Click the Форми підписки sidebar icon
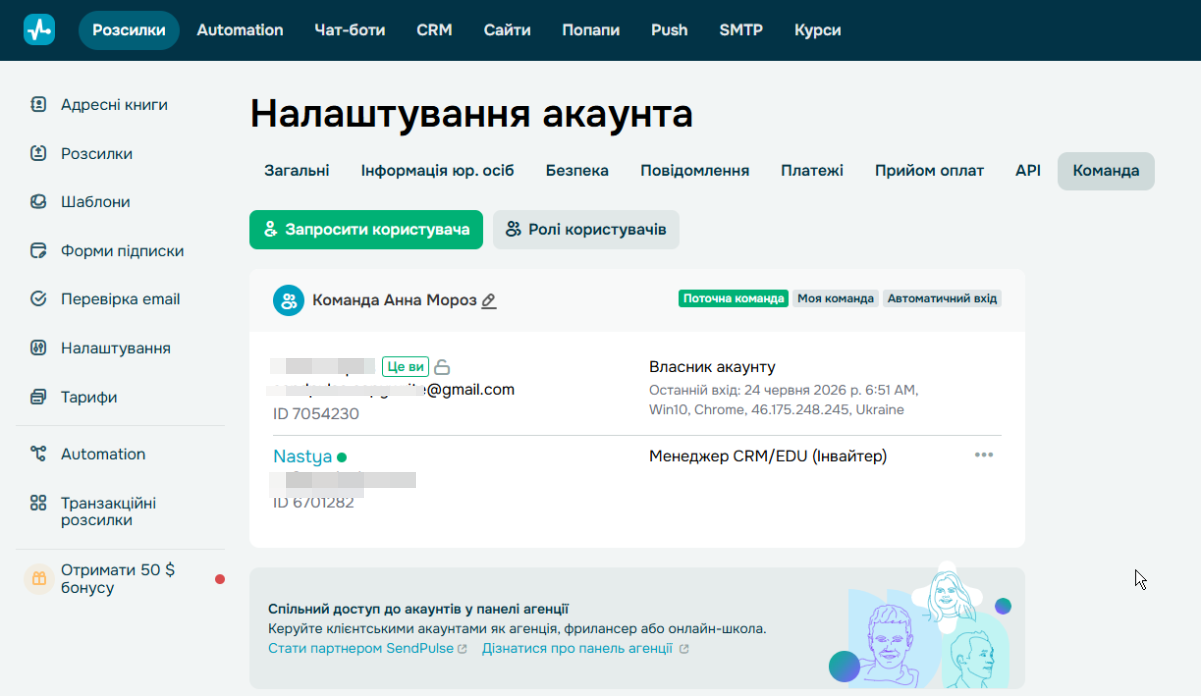 (x=39, y=250)
